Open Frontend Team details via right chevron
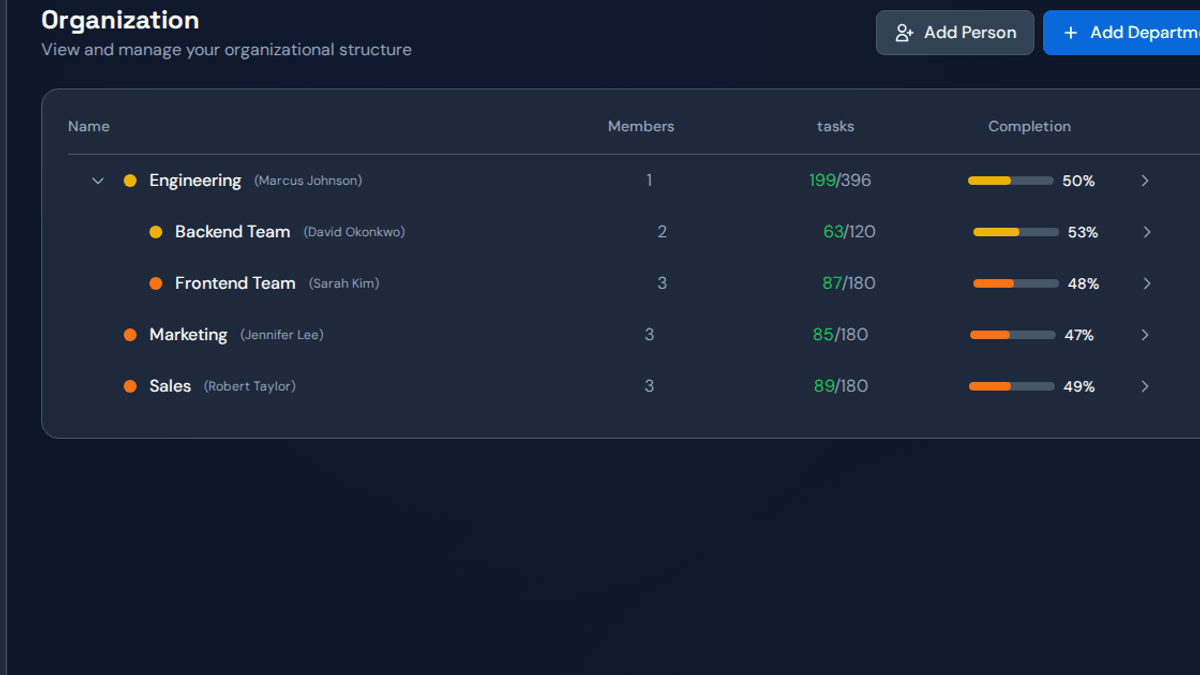The height and width of the screenshot is (675, 1200). [1147, 284]
